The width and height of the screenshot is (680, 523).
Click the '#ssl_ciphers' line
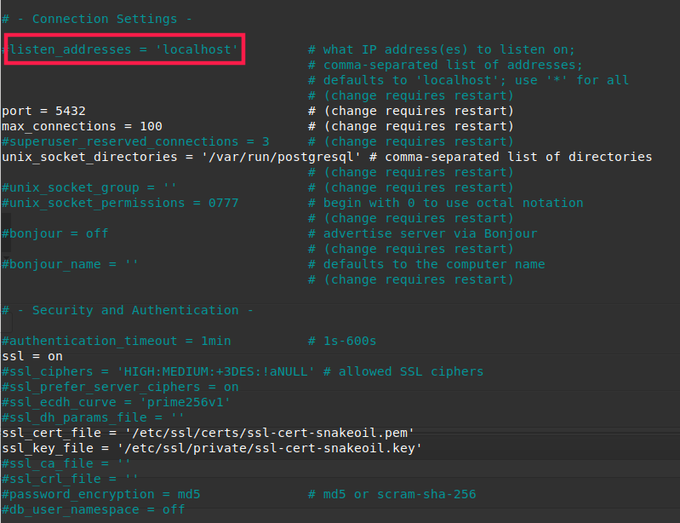(x=158, y=372)
